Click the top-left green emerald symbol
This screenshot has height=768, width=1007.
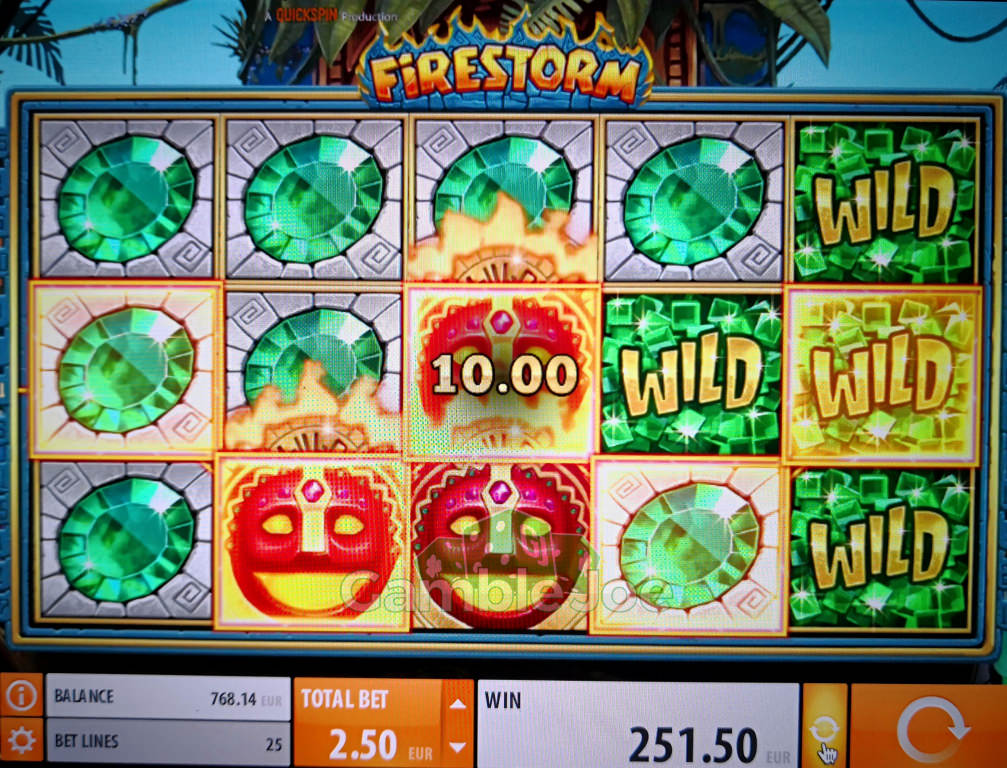pyautogui.click(x=126, y=198)
